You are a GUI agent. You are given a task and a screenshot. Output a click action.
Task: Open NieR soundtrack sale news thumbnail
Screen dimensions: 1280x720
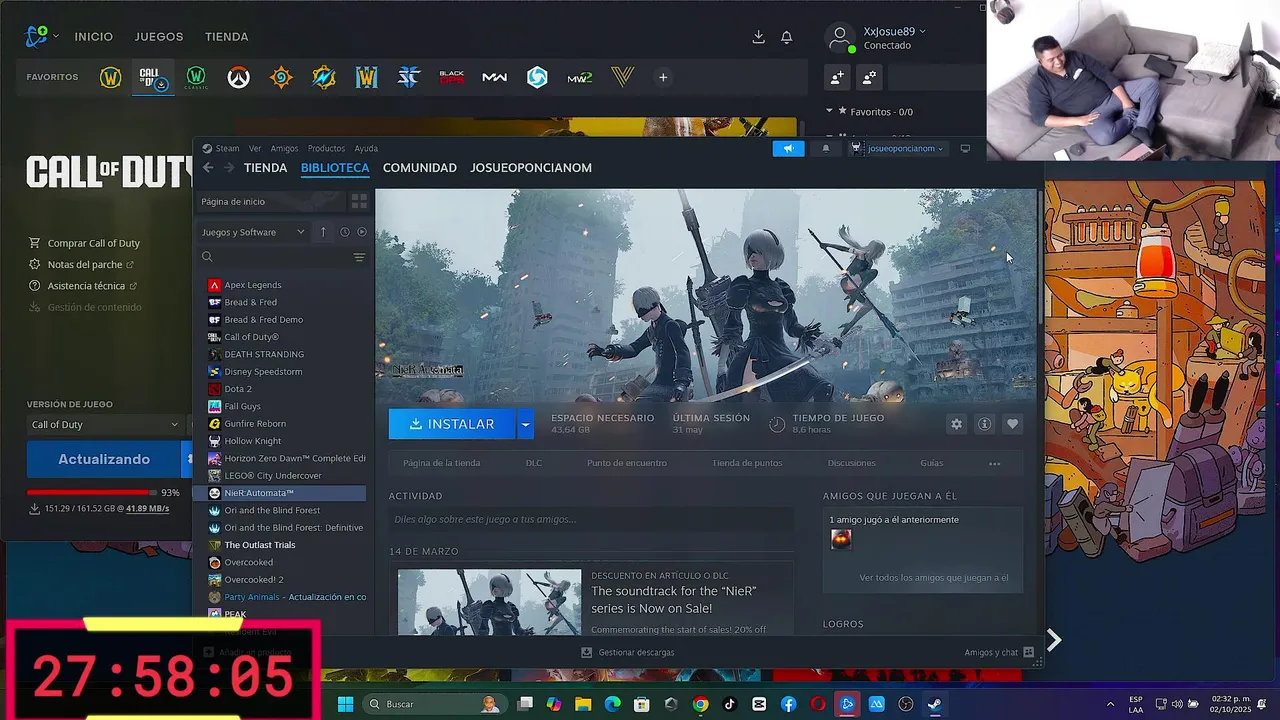[489, 602]
